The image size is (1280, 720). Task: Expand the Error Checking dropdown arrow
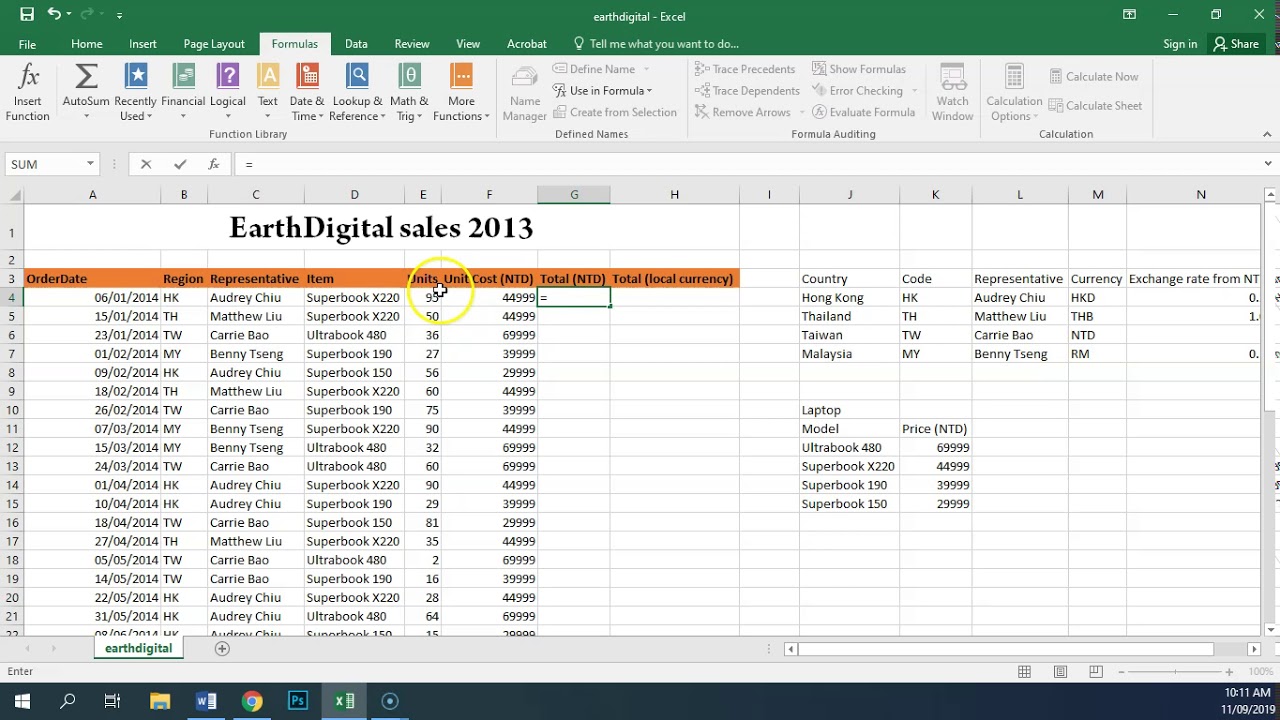click(914, 91)
